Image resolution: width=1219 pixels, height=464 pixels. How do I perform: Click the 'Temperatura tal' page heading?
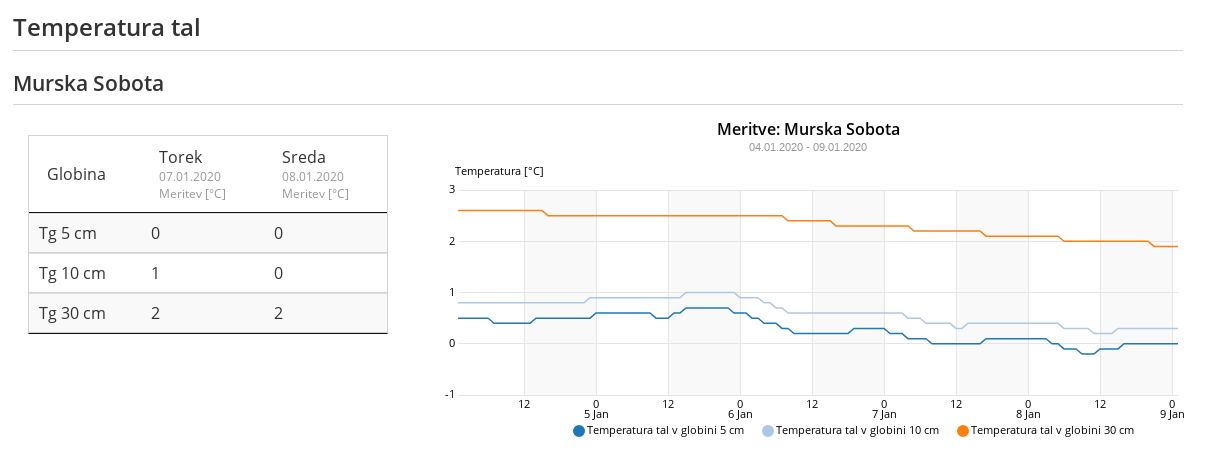[x=107, y=27]
